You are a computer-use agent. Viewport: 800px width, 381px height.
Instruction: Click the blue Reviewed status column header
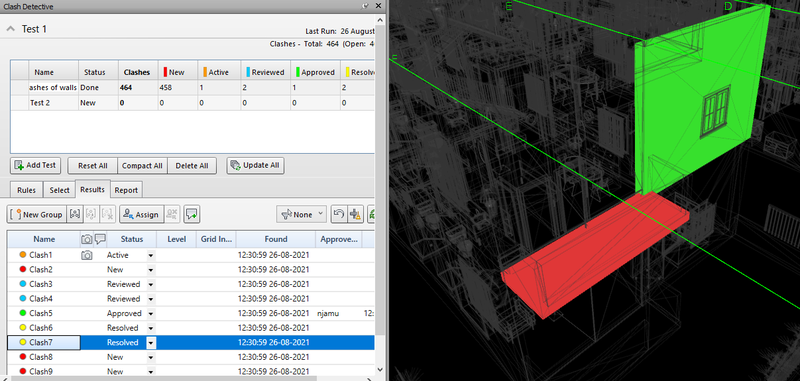point(265,72)
